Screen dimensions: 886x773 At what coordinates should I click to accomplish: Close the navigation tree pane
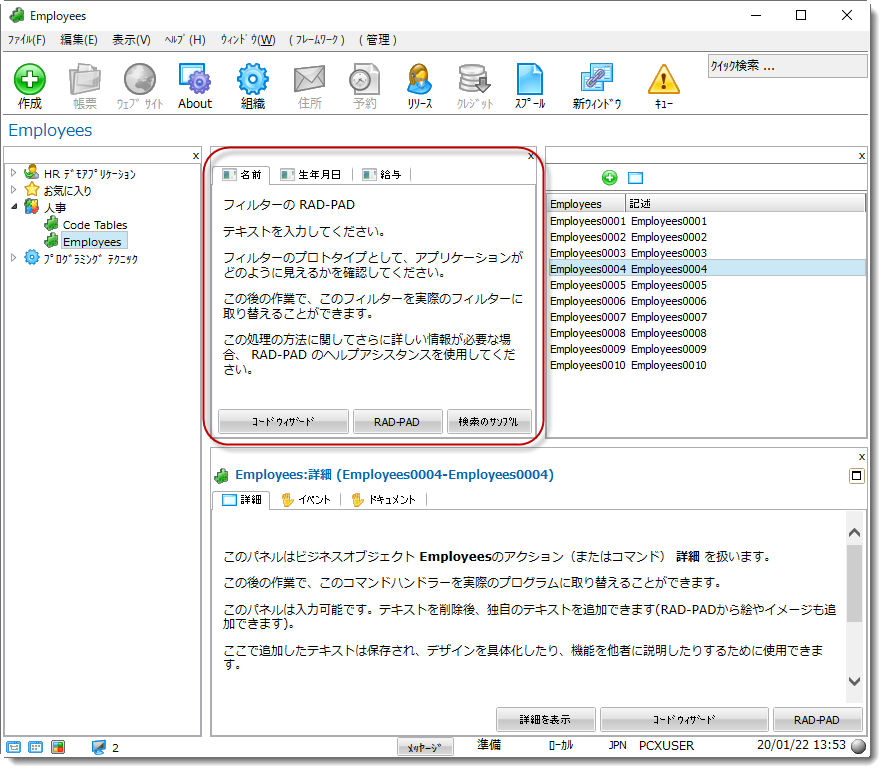pyautogui.click(x=196, y=156)
